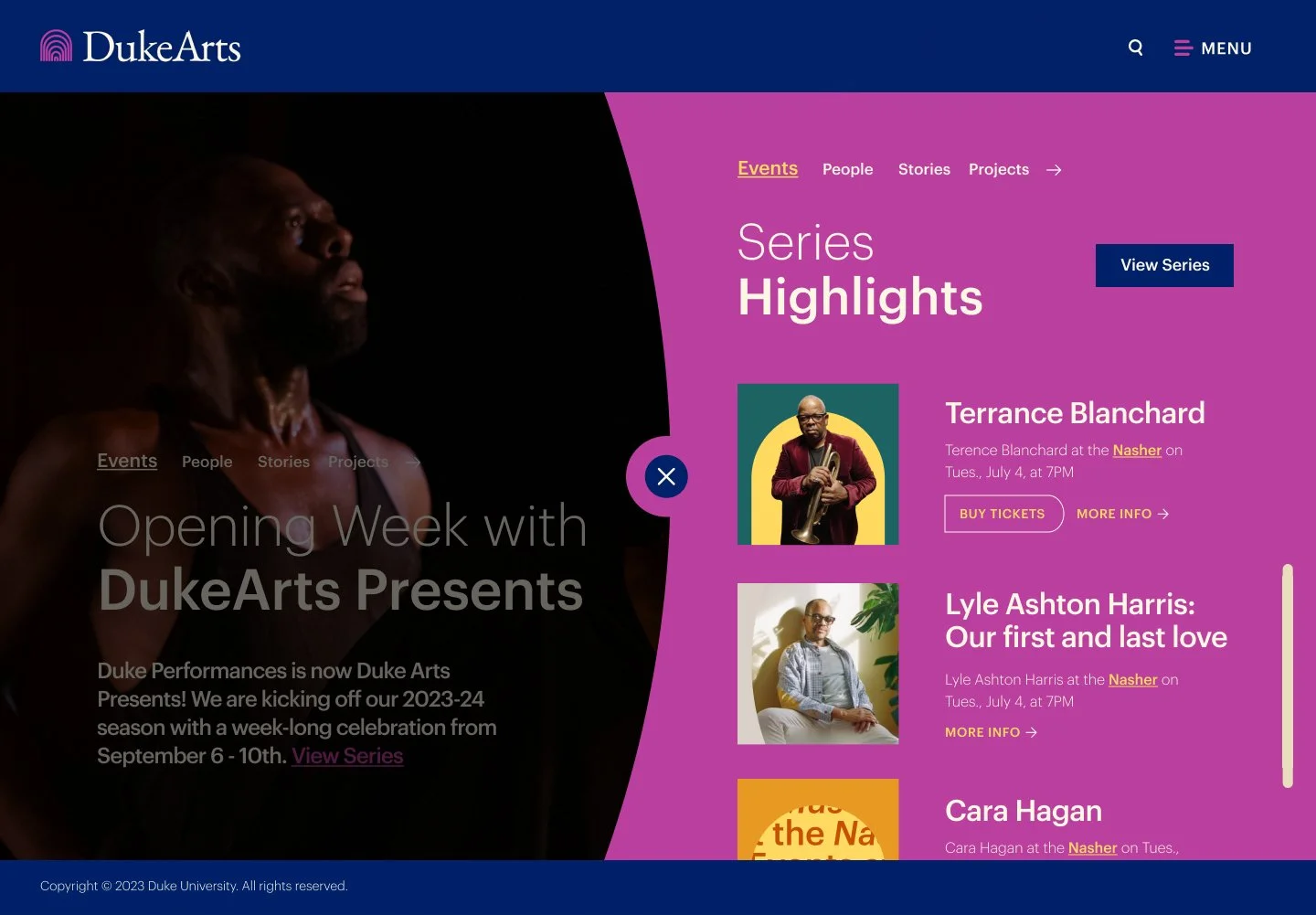Select the Stories tab over the hero image
This screenshot has width=1316, height=915.
pos(283,462)
